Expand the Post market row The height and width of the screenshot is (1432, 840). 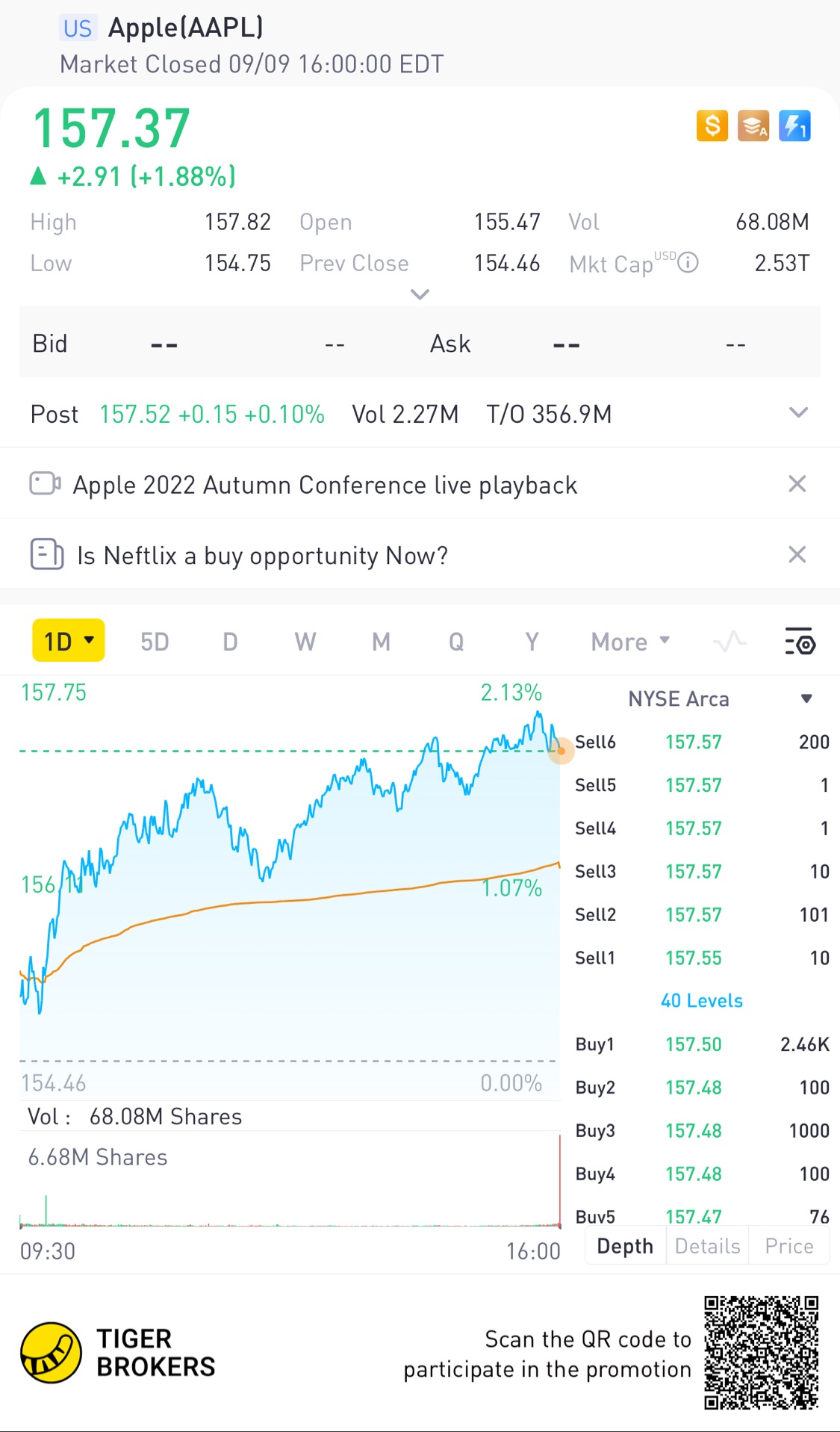click(798, 413)
